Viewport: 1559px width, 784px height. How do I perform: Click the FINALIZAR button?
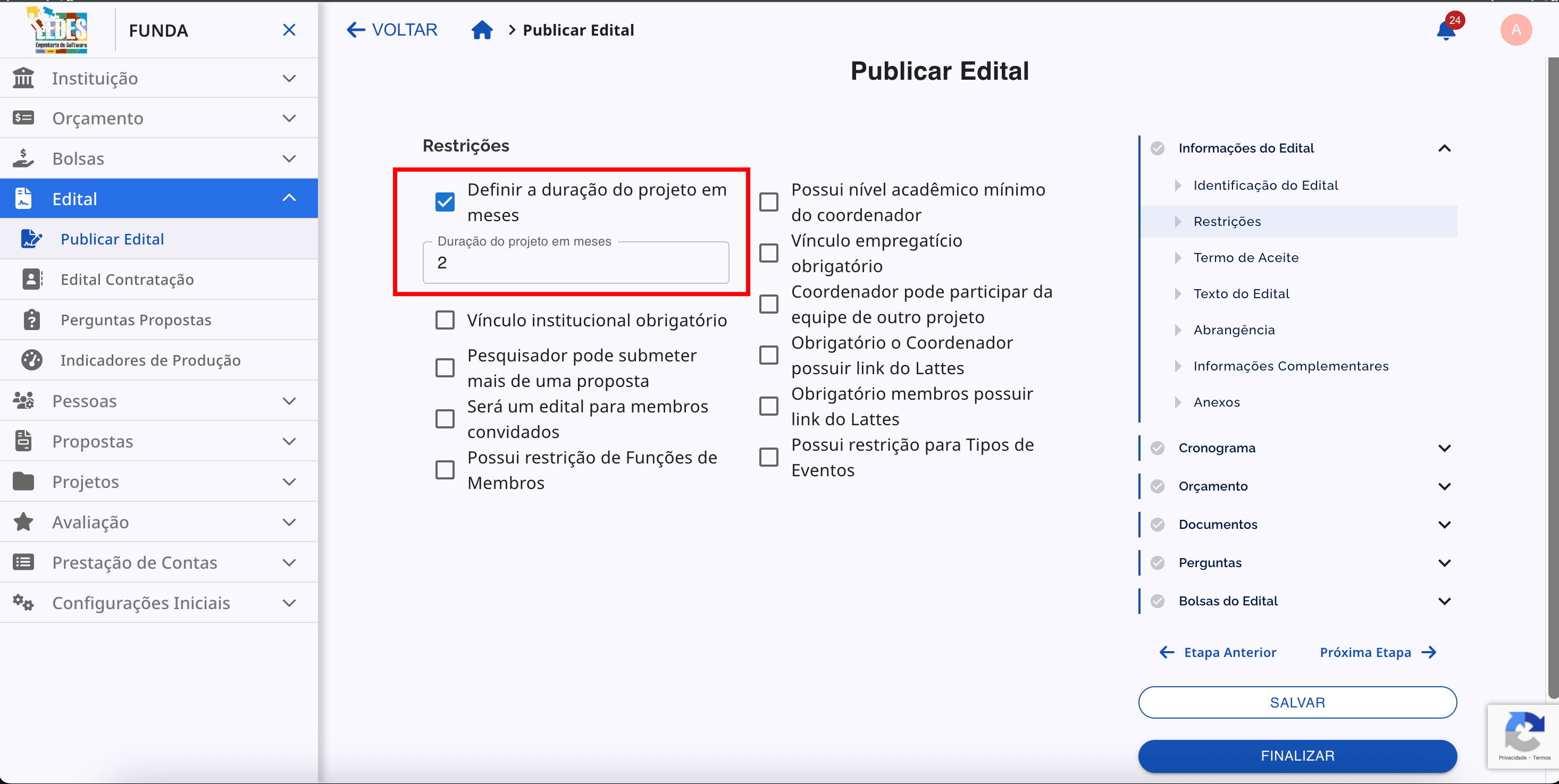(x=1297, y=756)
